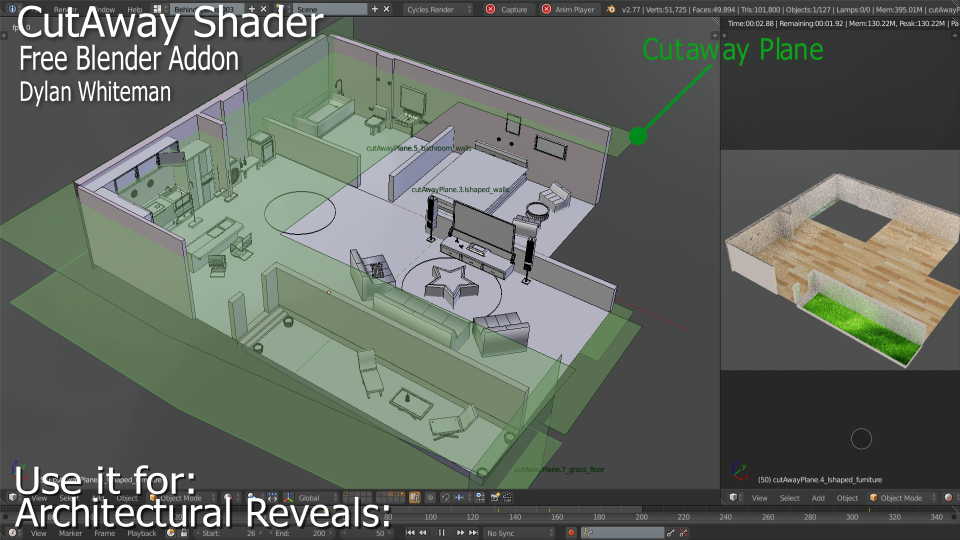Click the preview range clock icon
The height and width of the screenshot is (540, 960).
tap(171, 533)
